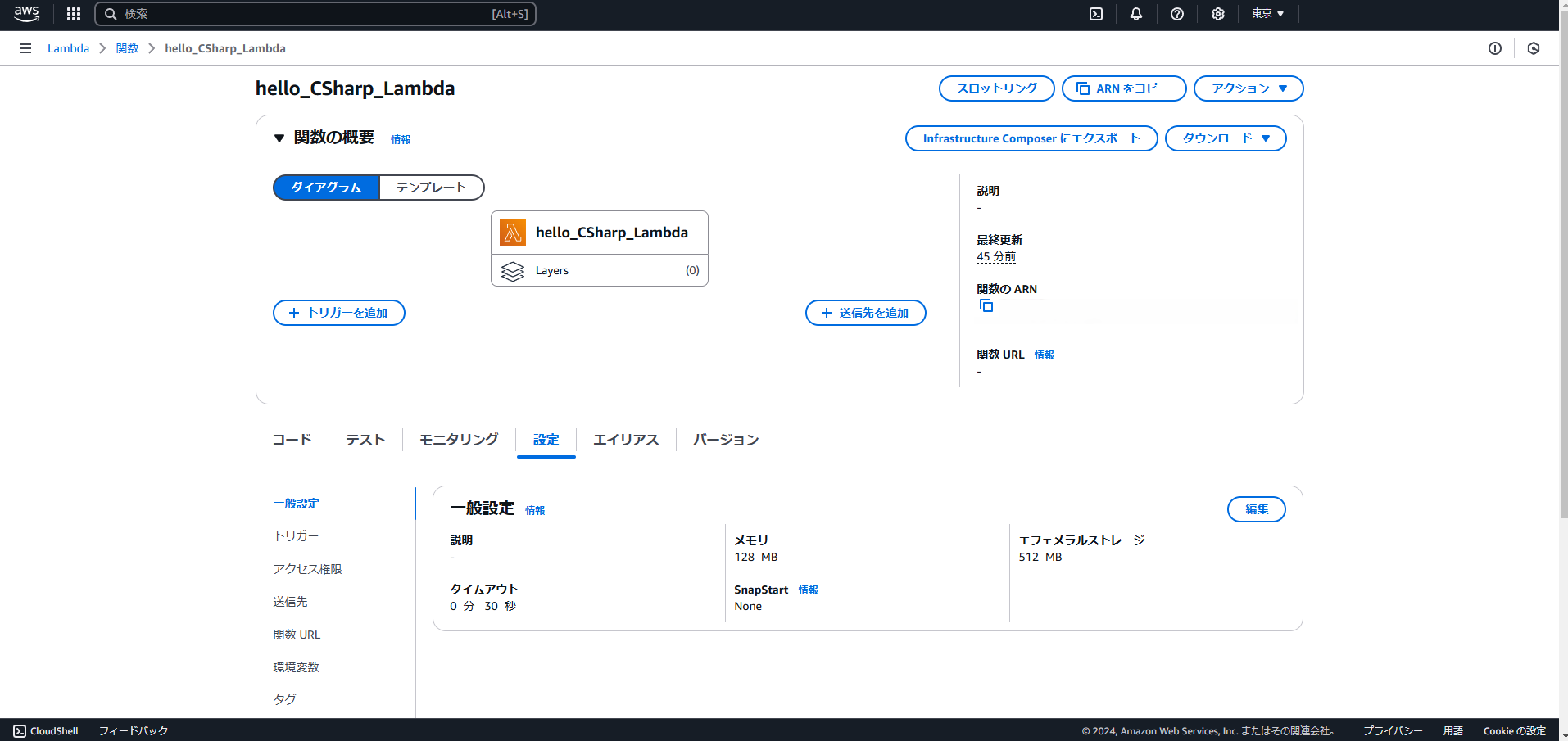Click the 編集 button in 一般設定
The image size is (1568, 741).
1257,509
